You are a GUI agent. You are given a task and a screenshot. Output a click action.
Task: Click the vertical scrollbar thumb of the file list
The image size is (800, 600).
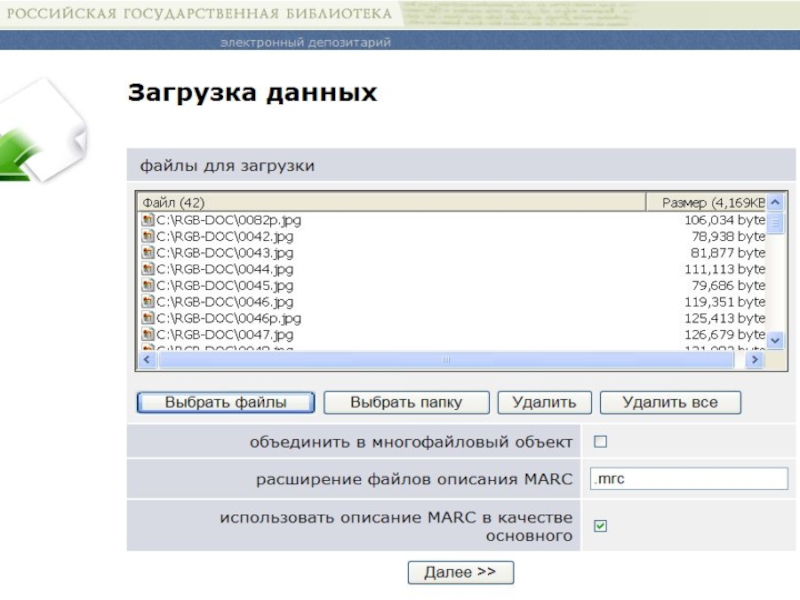coord(776,222)
